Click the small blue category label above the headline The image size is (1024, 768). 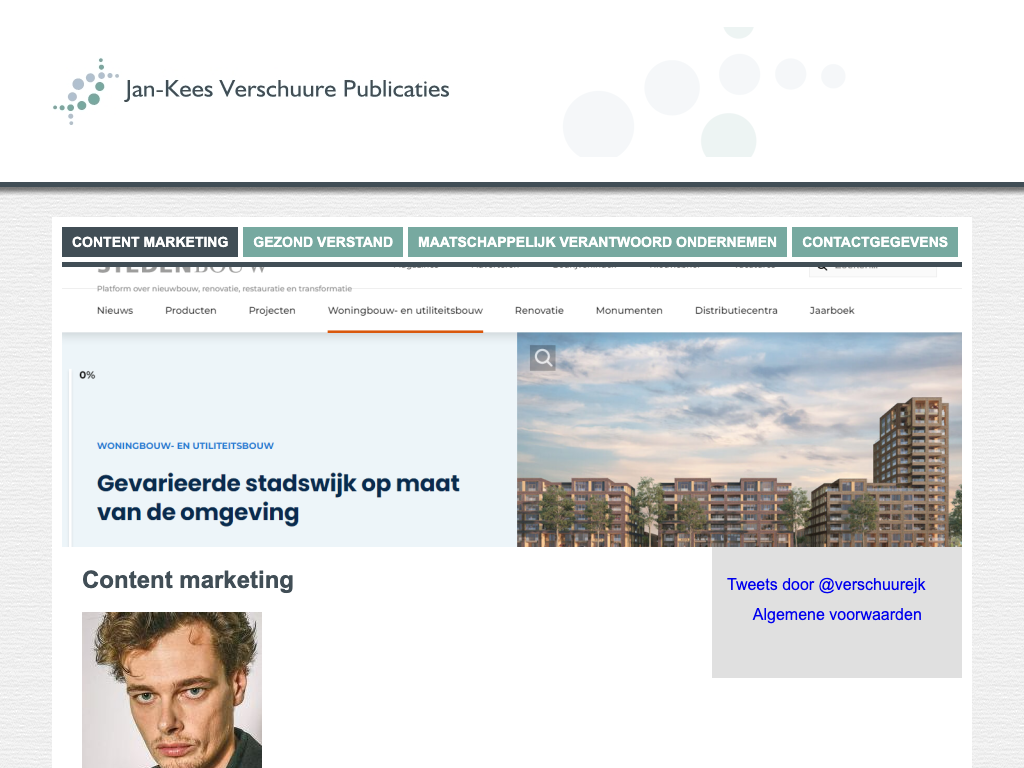pyautogui.click(x=185, y=446)
